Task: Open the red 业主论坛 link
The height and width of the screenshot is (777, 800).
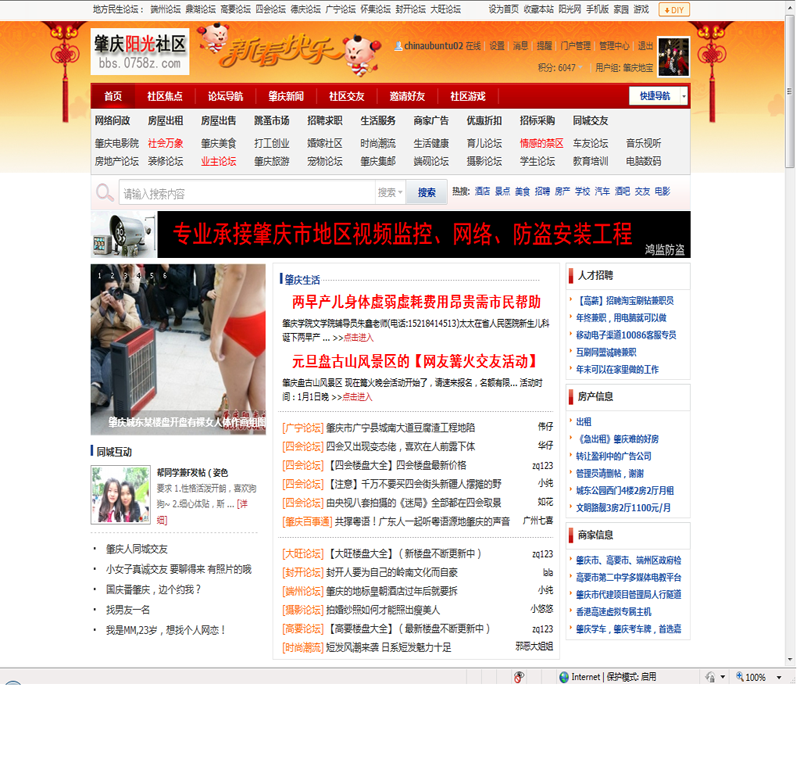Action: click(218, 162)
